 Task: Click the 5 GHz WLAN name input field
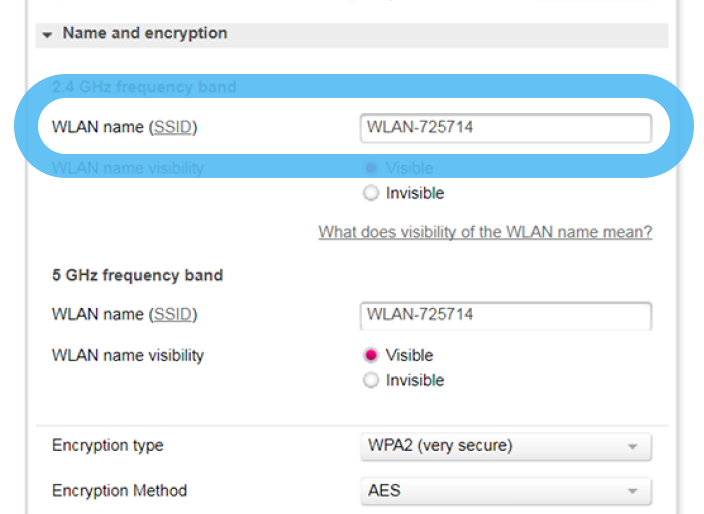pyautogui.click(x=505, y=315)
